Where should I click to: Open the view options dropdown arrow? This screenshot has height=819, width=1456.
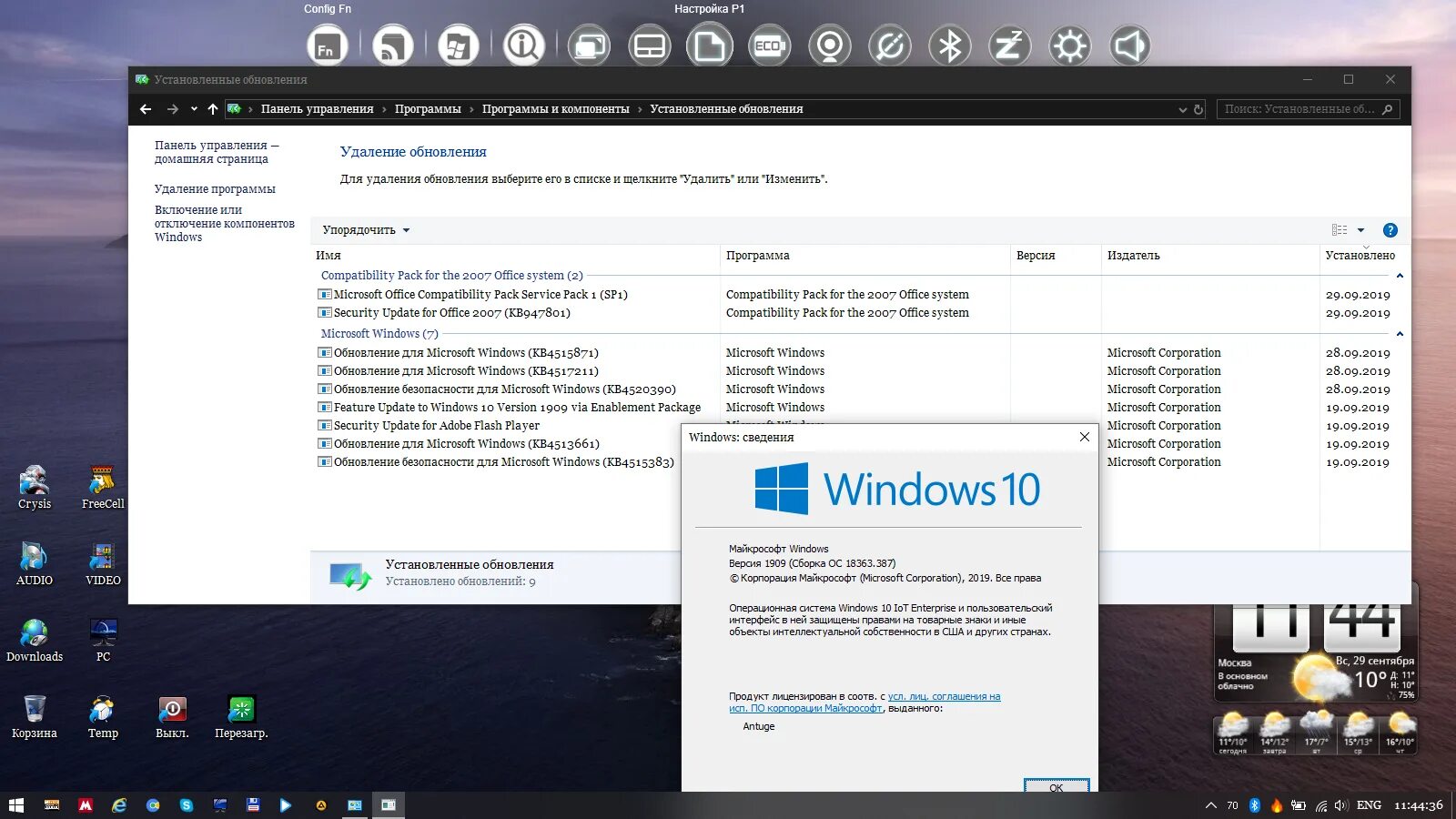(1360, 230)
